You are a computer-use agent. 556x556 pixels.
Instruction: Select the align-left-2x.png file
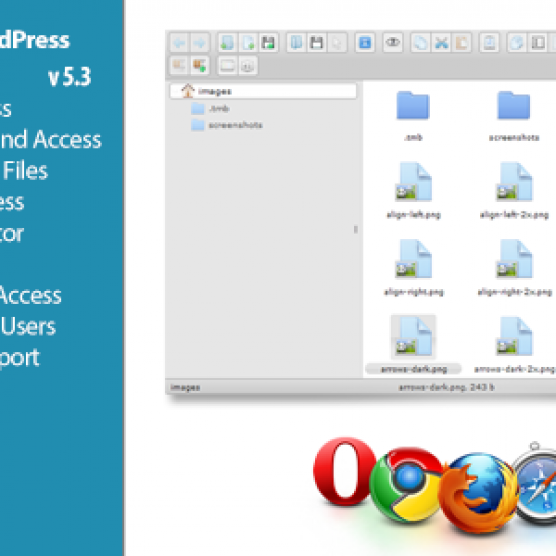514,191
